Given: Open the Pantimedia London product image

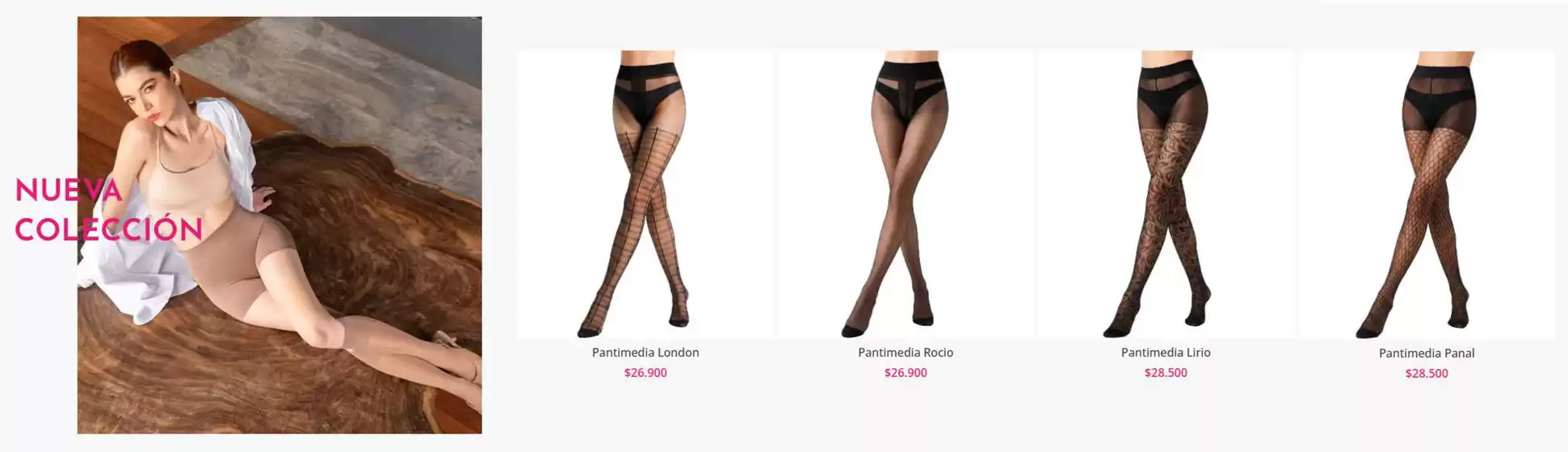Looking at the screenshot, I should 645,194.
